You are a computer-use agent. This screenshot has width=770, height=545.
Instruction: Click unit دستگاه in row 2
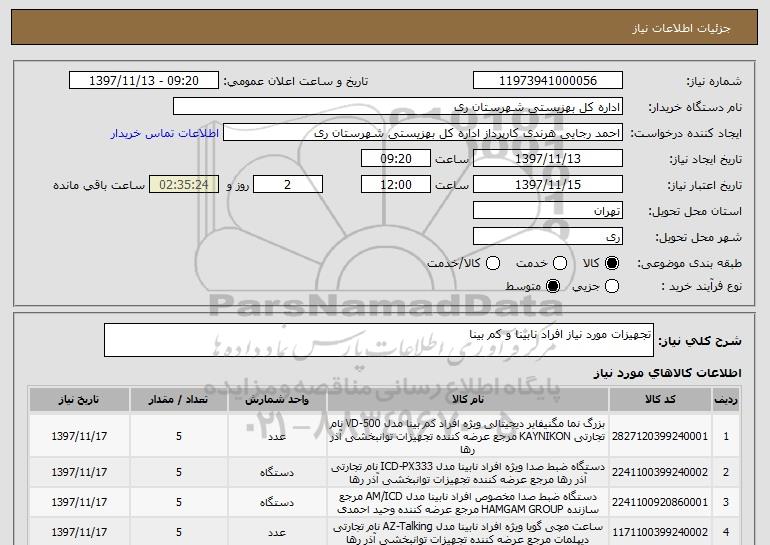tap(277, 472)
